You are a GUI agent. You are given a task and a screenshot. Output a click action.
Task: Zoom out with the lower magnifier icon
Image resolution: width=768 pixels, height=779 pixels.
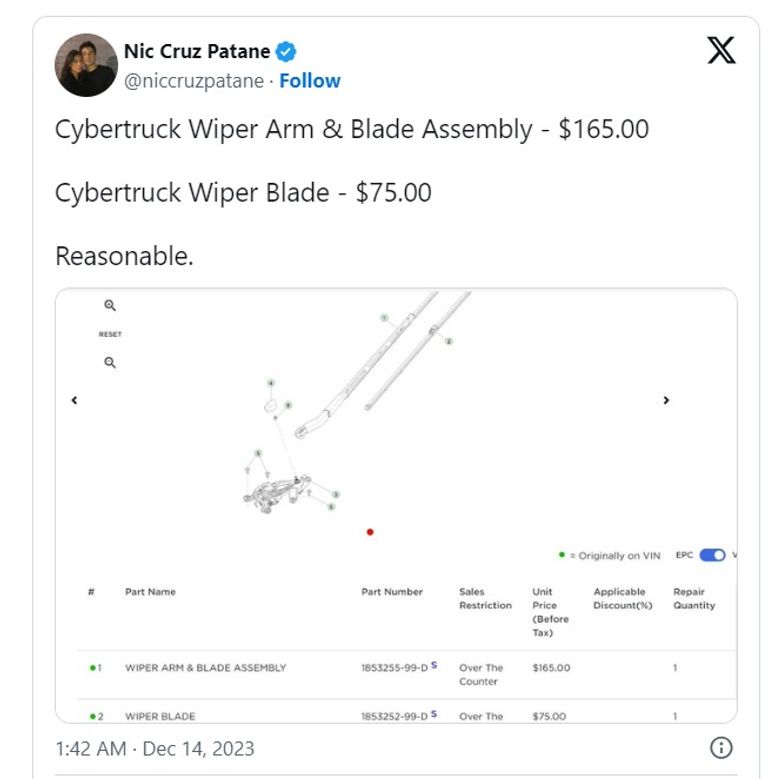(x=110, y=363)
